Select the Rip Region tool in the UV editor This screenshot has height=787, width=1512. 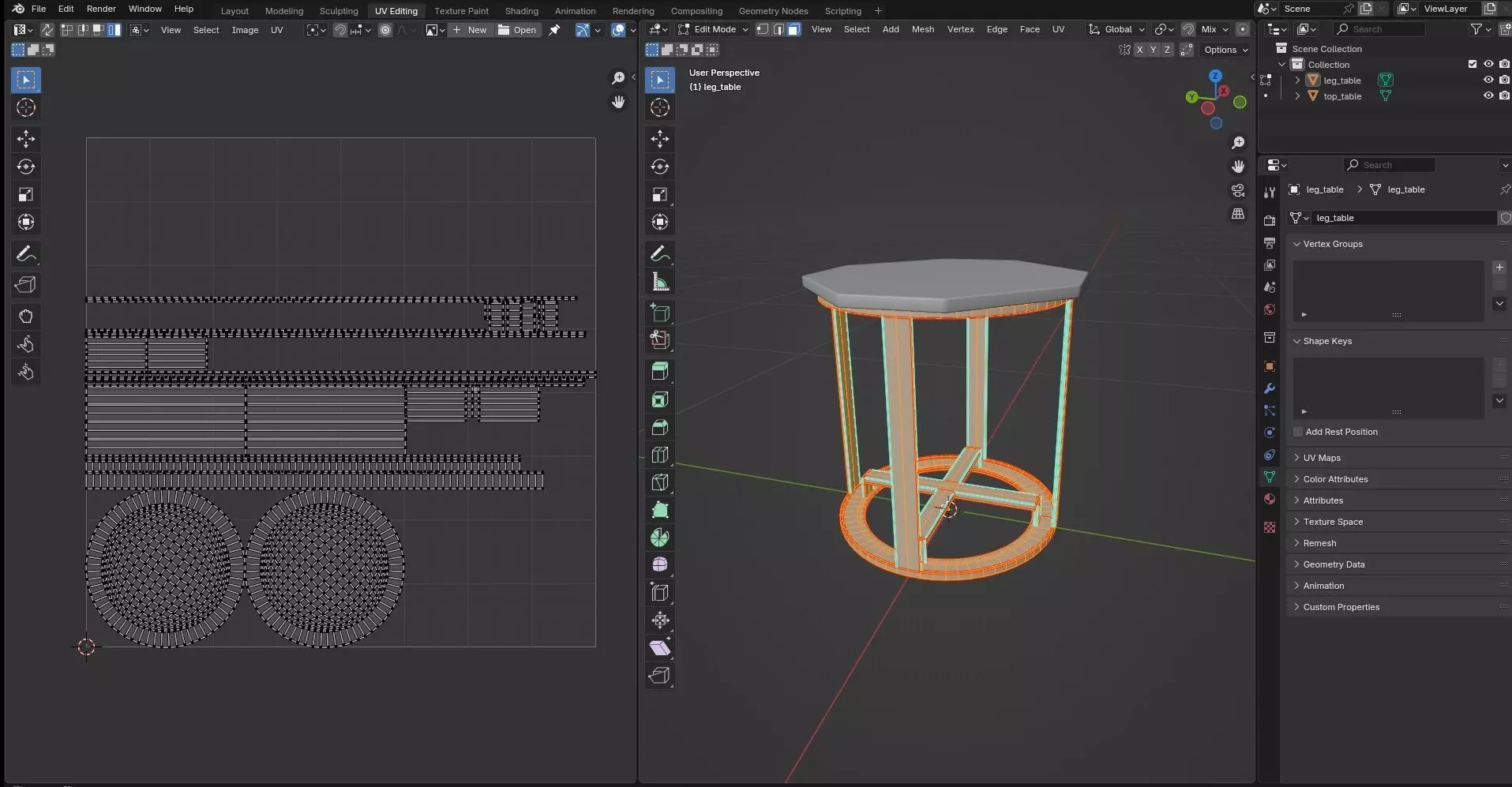point(26,285)
